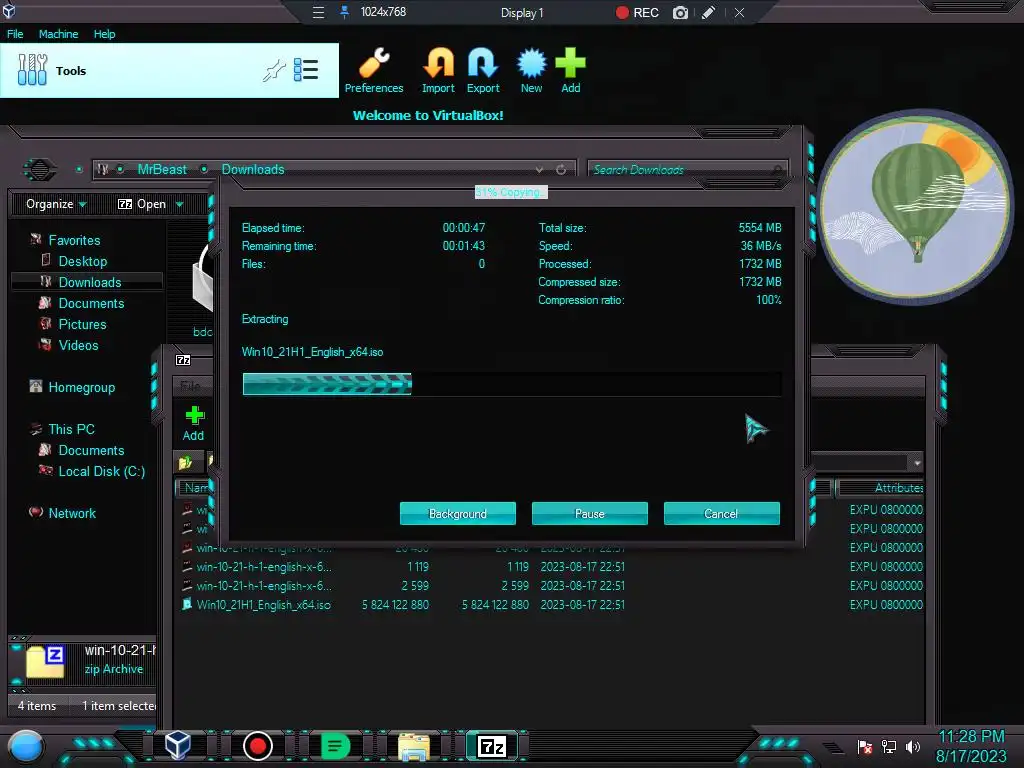Click the 7z window title icon
Screen dimensions: 1024x768
pyautogui.click(x=183, y=360)
